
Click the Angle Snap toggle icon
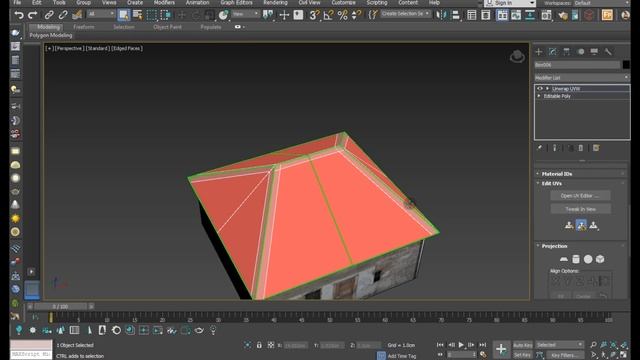(329, 15)
